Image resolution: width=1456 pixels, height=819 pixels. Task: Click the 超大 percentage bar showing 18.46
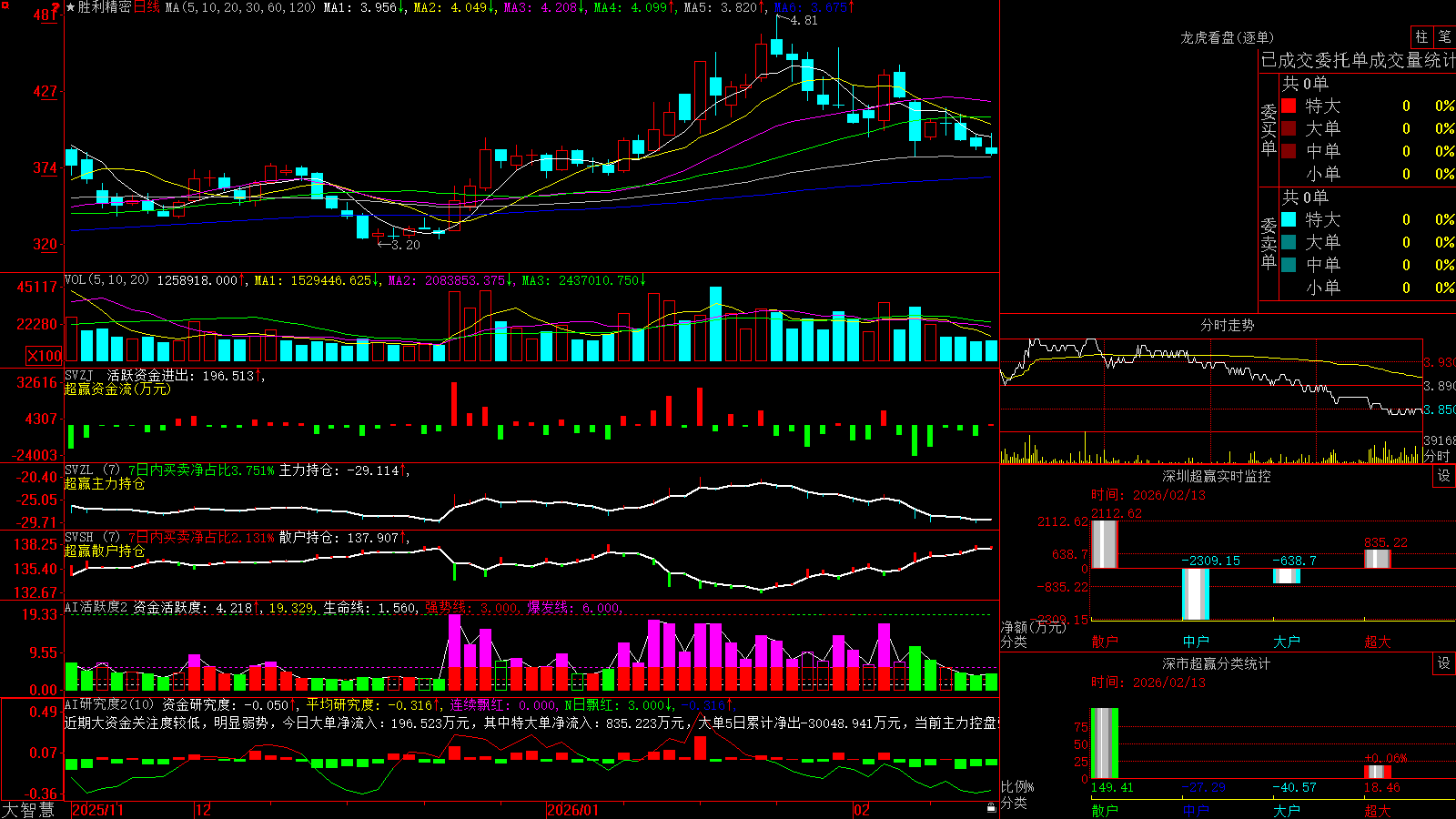coord(1378,772)
